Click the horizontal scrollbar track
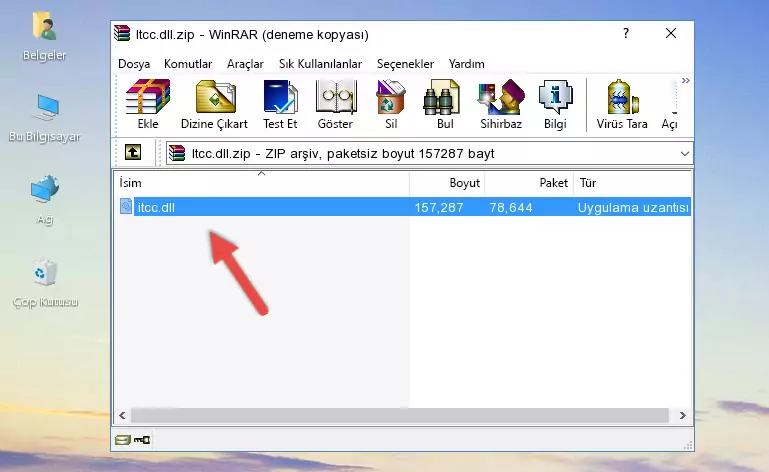Screen dimensions: 769x472 pos(400,416)
